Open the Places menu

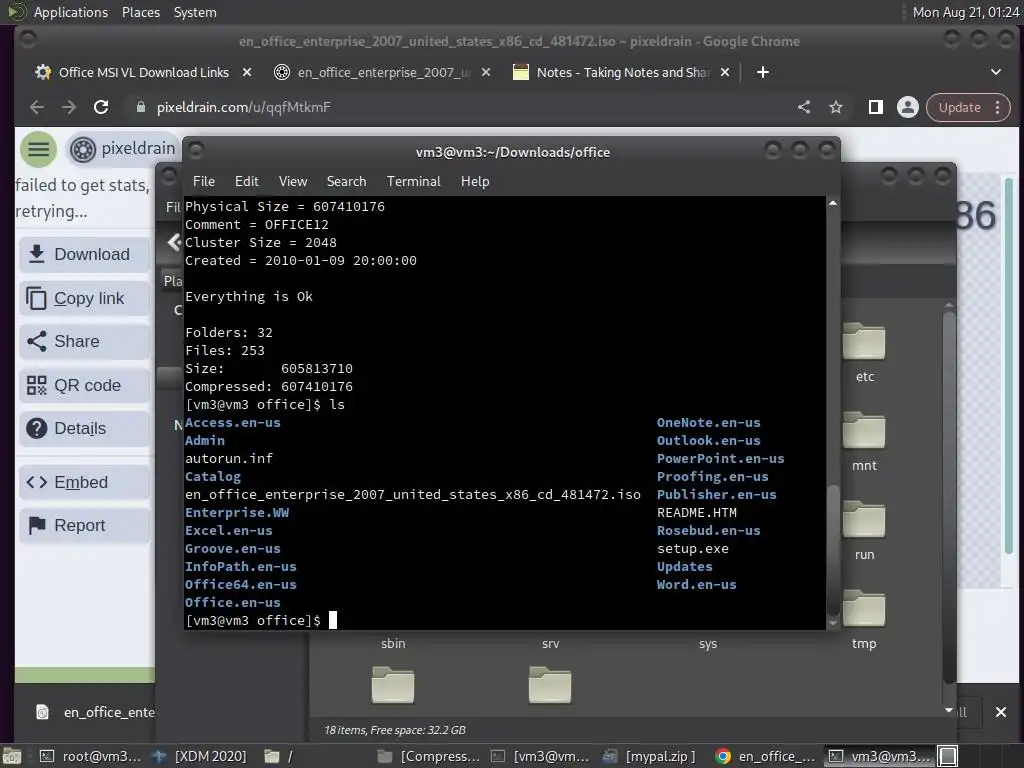pyautogui.click(x=140, y=12)
